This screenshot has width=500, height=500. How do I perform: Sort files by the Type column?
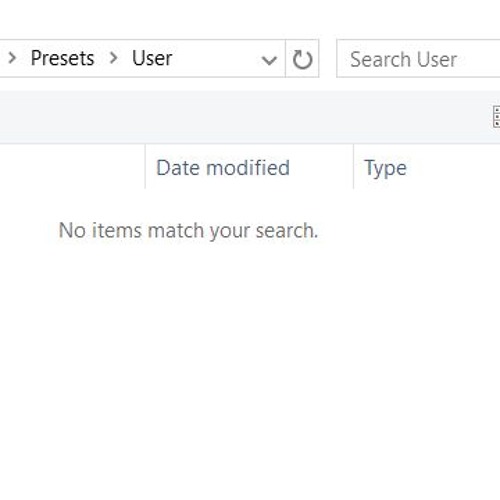coord(385,168)
